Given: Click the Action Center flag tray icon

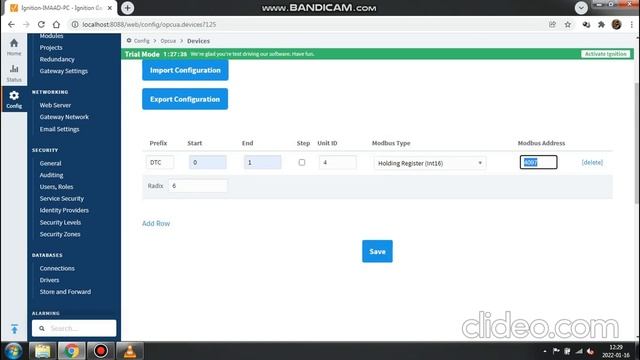Looking at the screenshot, I should coord(556,351).
